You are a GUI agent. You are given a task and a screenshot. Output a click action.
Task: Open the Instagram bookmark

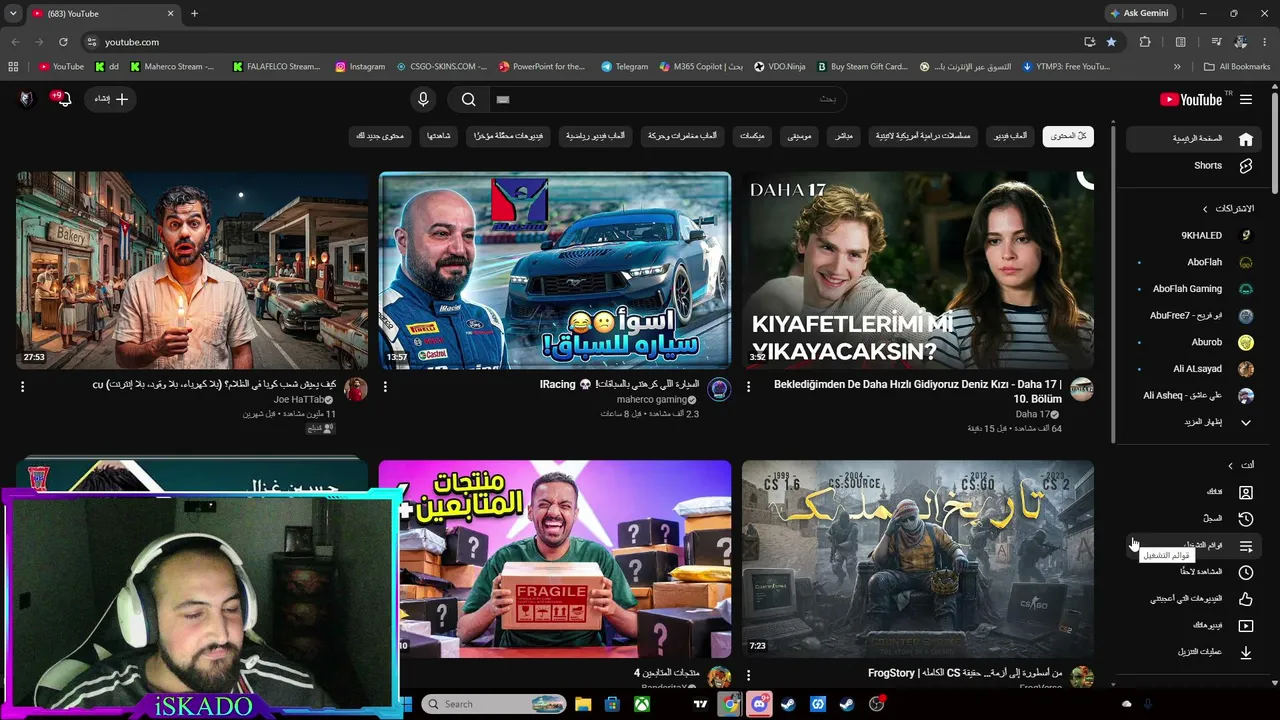tap(360, 67)
